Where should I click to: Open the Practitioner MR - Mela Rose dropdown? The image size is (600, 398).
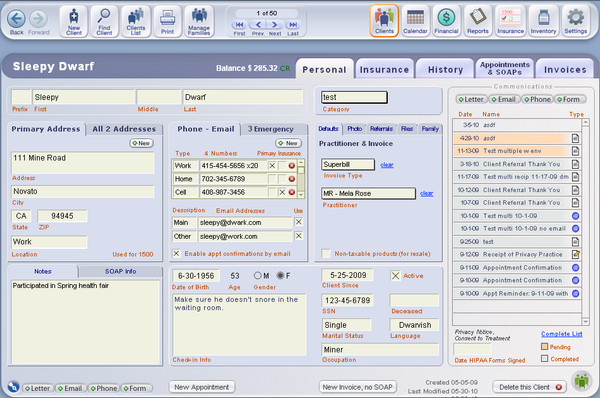368,193
